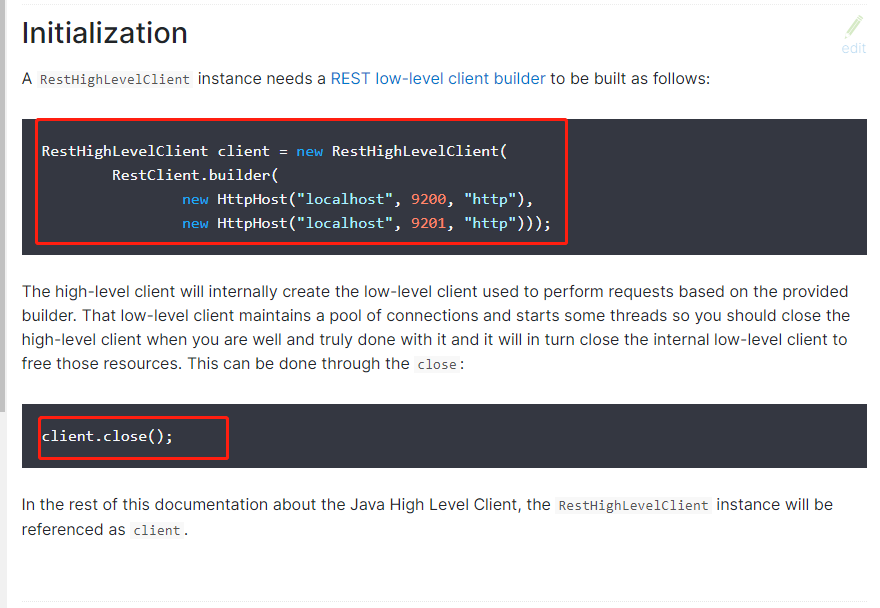Click the port number 9200 in code
The image size is (880, 608).
coord(428,199)
